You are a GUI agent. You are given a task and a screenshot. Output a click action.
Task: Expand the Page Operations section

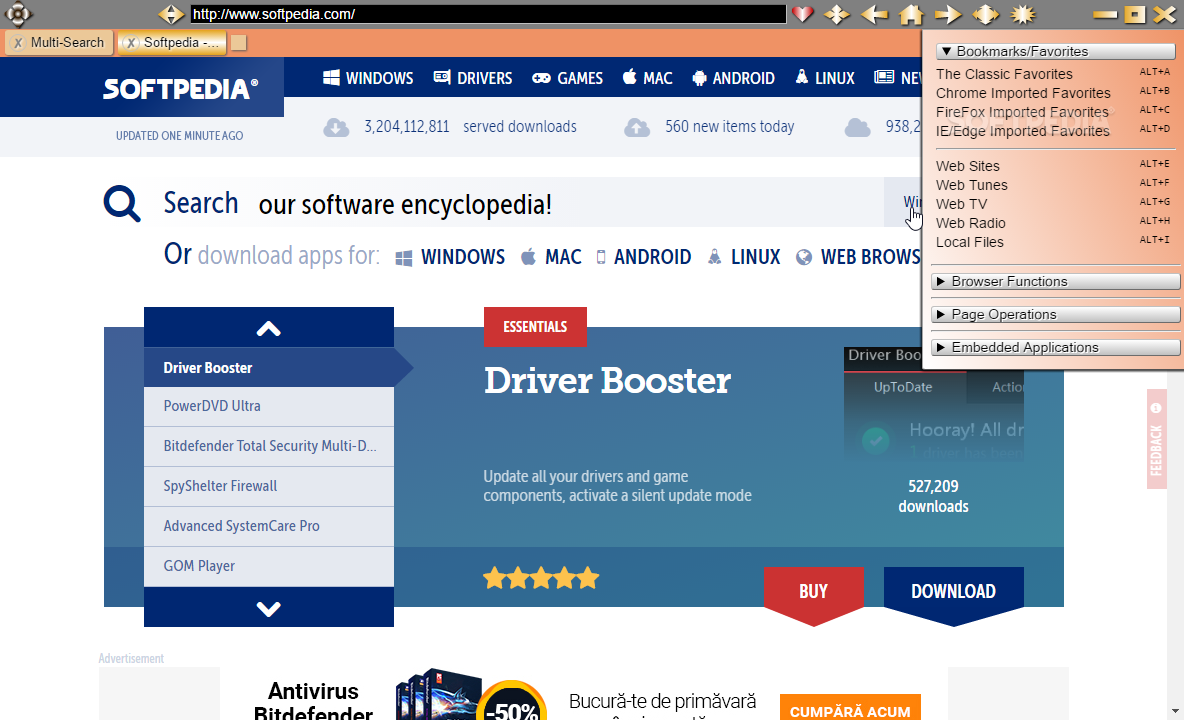coord(1055,314)
